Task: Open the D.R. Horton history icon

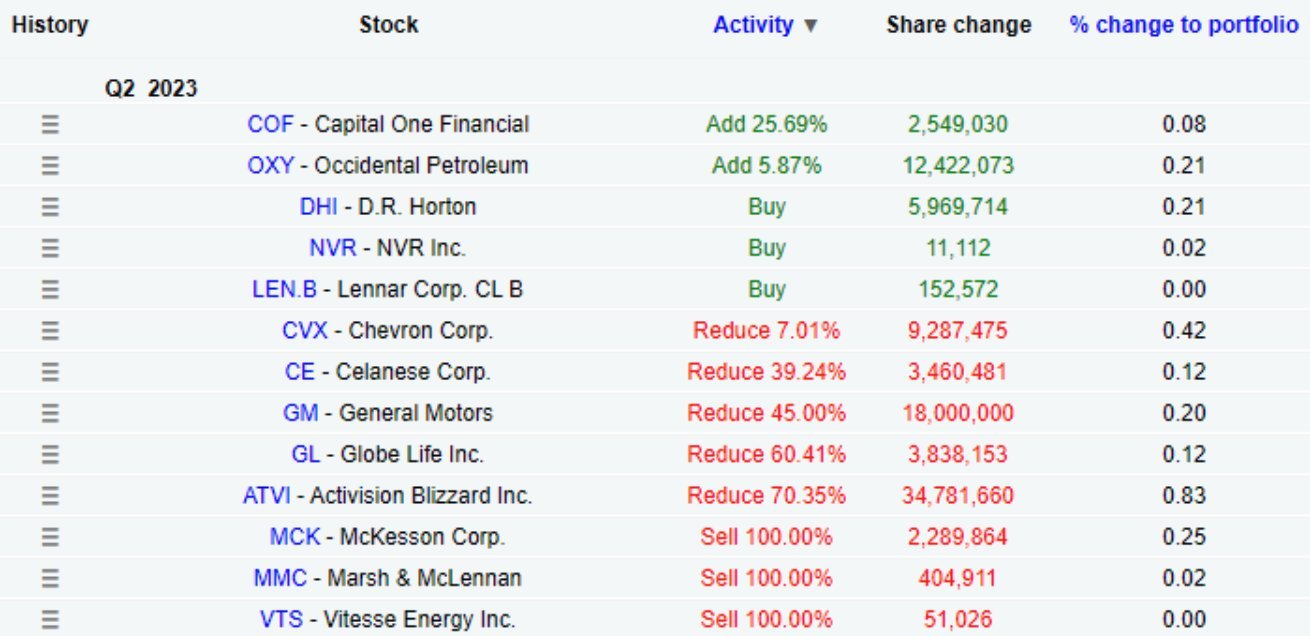Action: [50, 207]
